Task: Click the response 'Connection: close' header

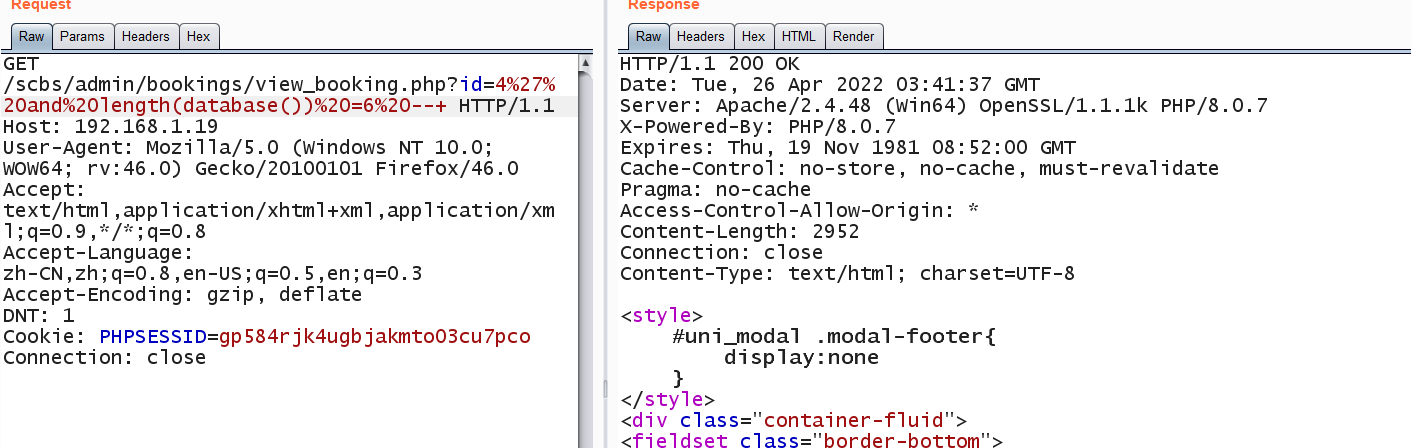Action: (722, 253)
